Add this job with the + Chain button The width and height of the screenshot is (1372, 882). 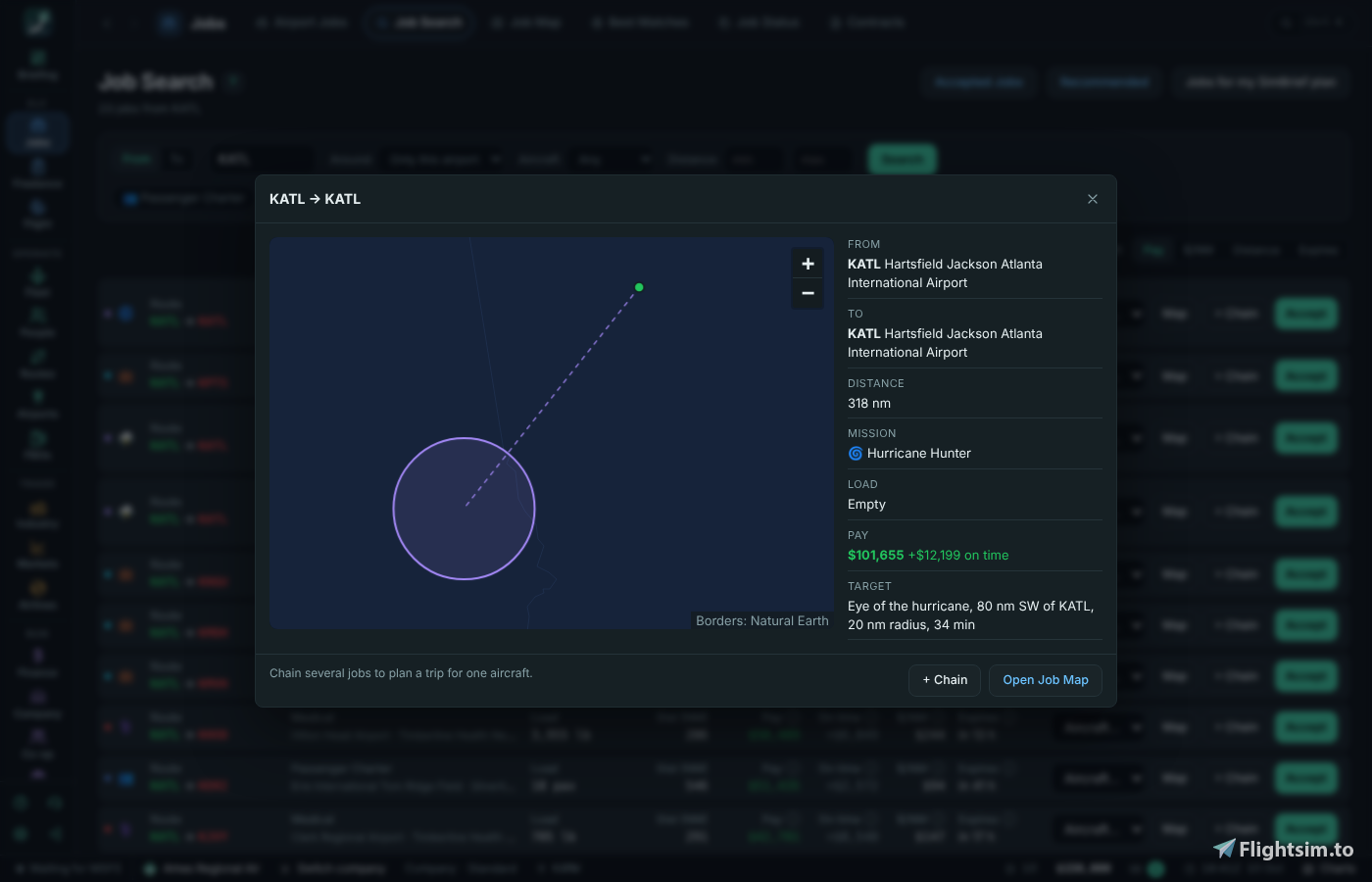click(x=945, y=680)
